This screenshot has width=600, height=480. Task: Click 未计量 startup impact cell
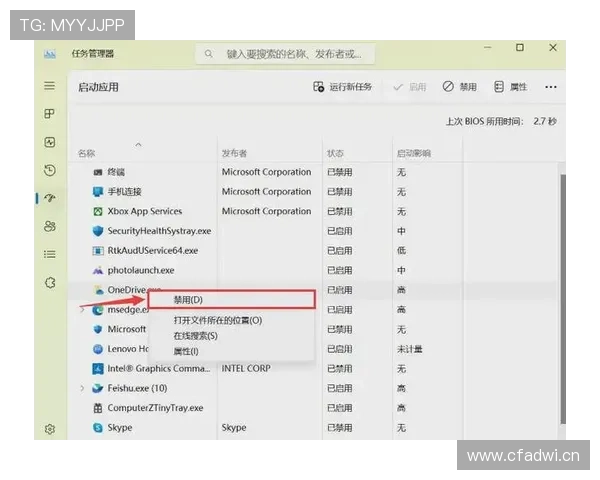(x=409, y=349)
